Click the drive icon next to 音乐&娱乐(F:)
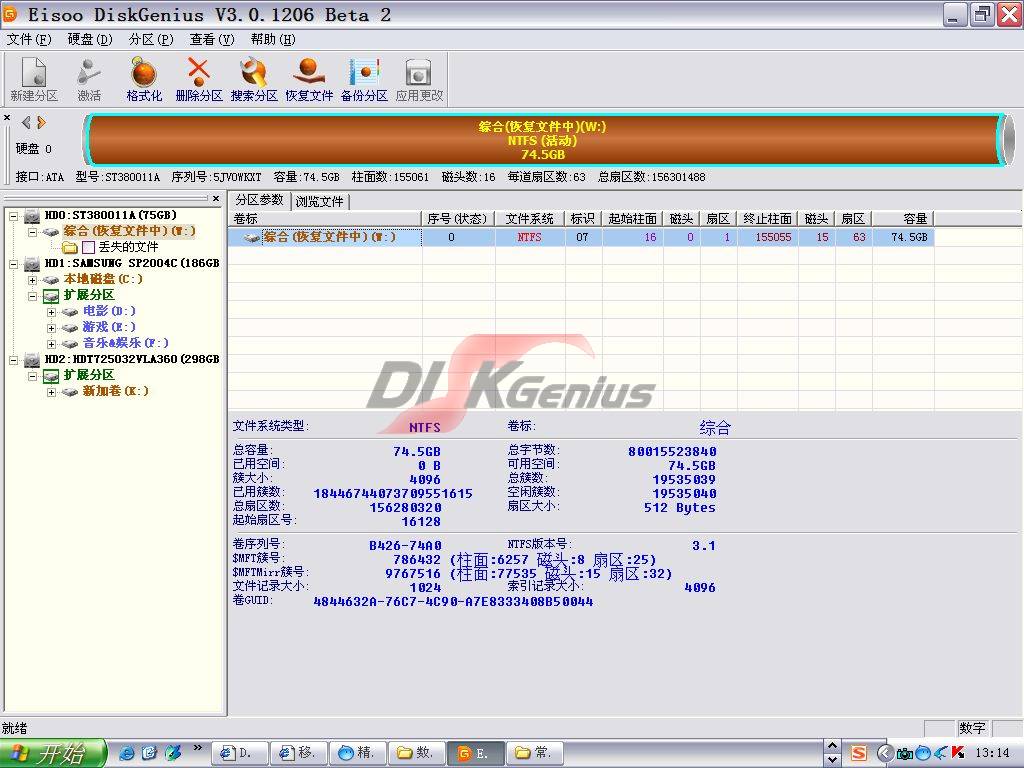Image resolution: width=1024 pixels, height=768 pixels. click(70, 344)
